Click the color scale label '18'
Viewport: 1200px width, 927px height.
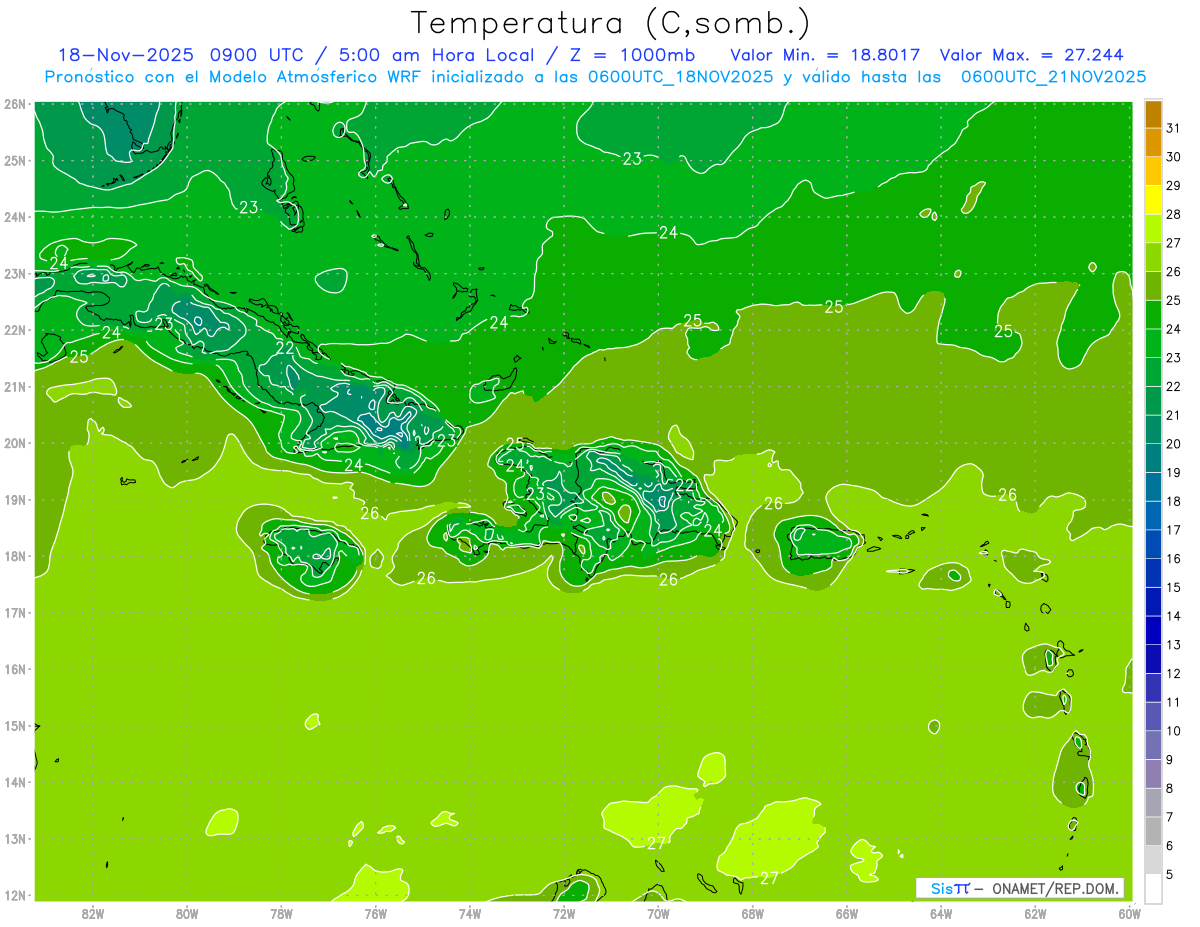pyautogui.click(x=1174, y=501)
